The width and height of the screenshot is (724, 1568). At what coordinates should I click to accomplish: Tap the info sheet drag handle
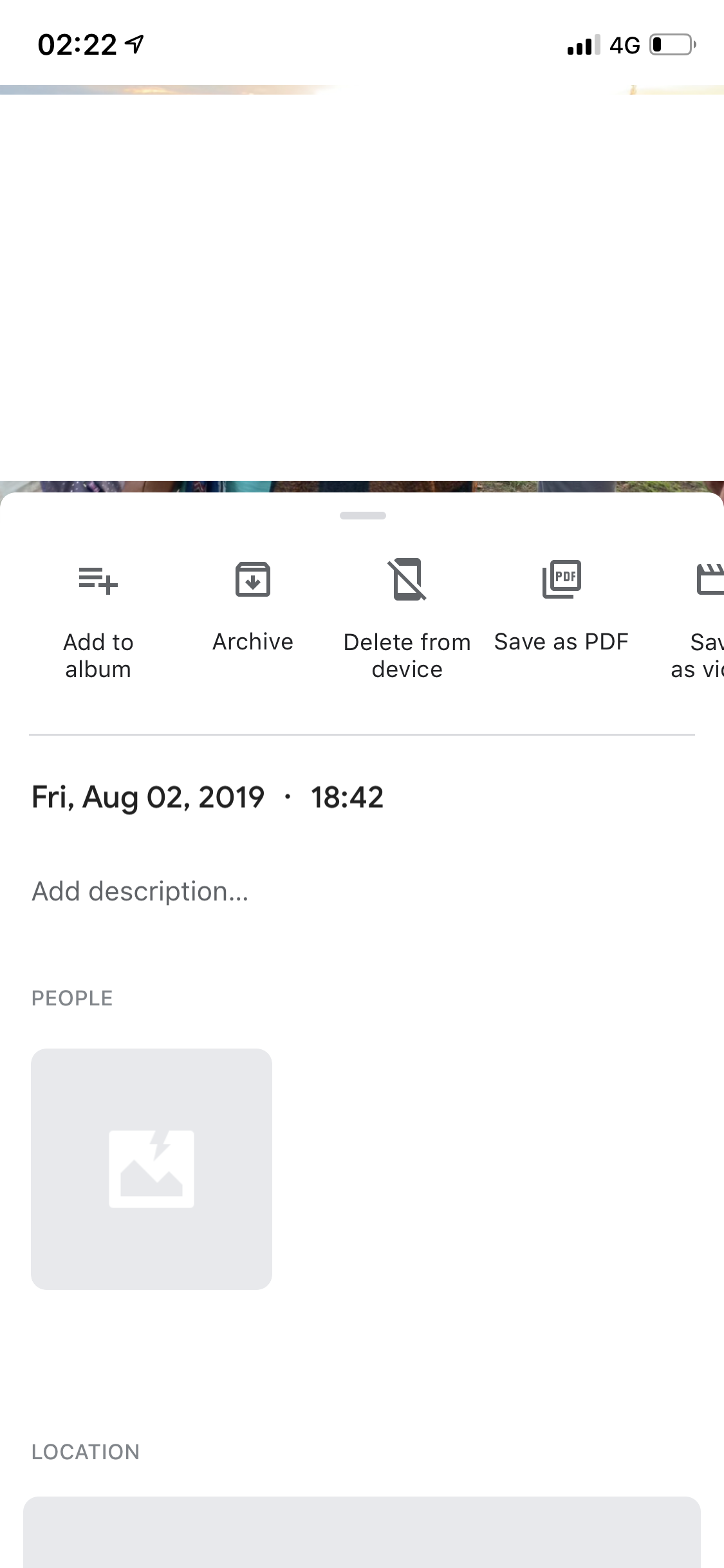pyautogui.click(x=363, y=516)
